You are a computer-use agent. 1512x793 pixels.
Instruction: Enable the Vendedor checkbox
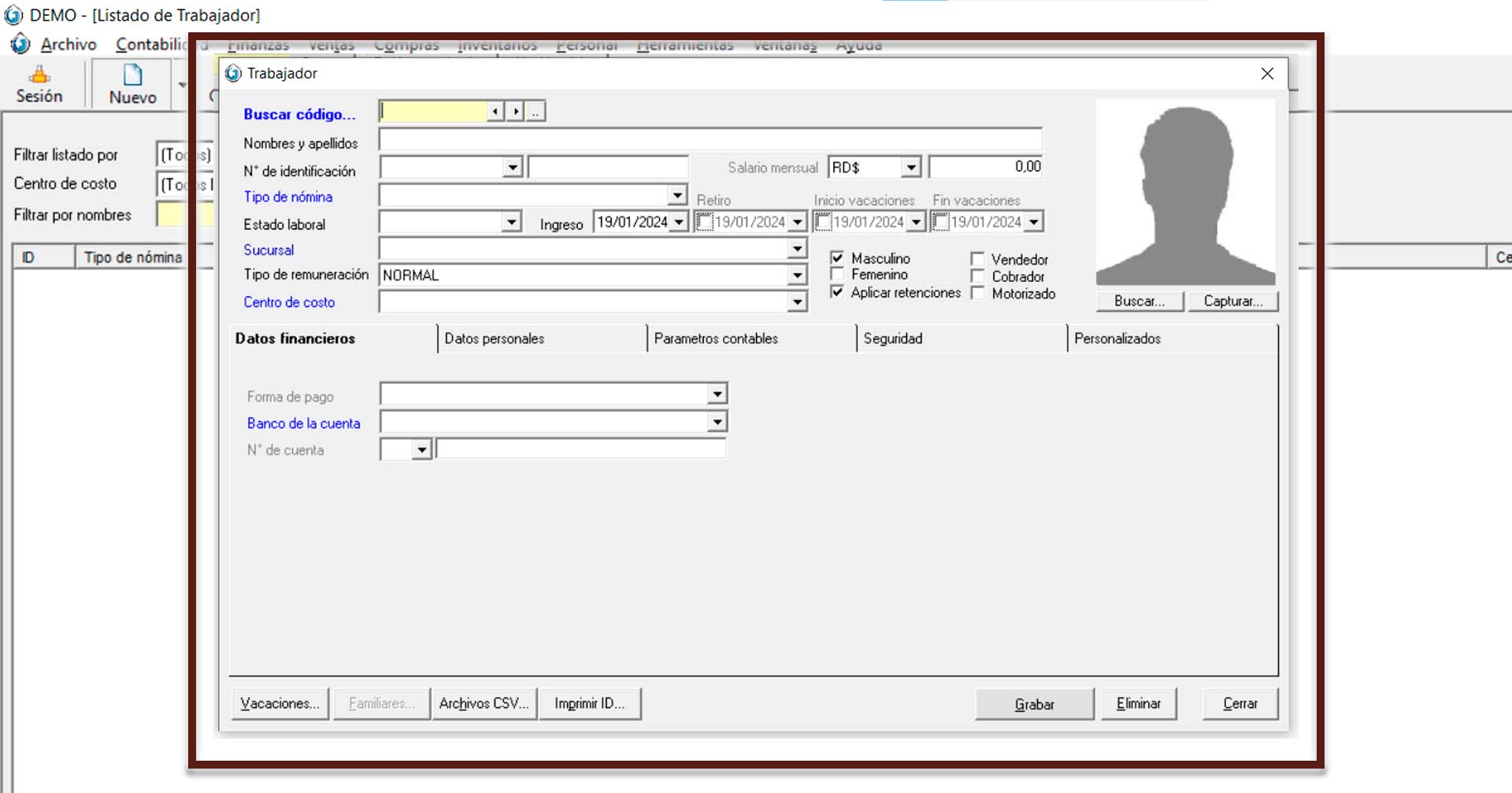(x=977, y=259)
